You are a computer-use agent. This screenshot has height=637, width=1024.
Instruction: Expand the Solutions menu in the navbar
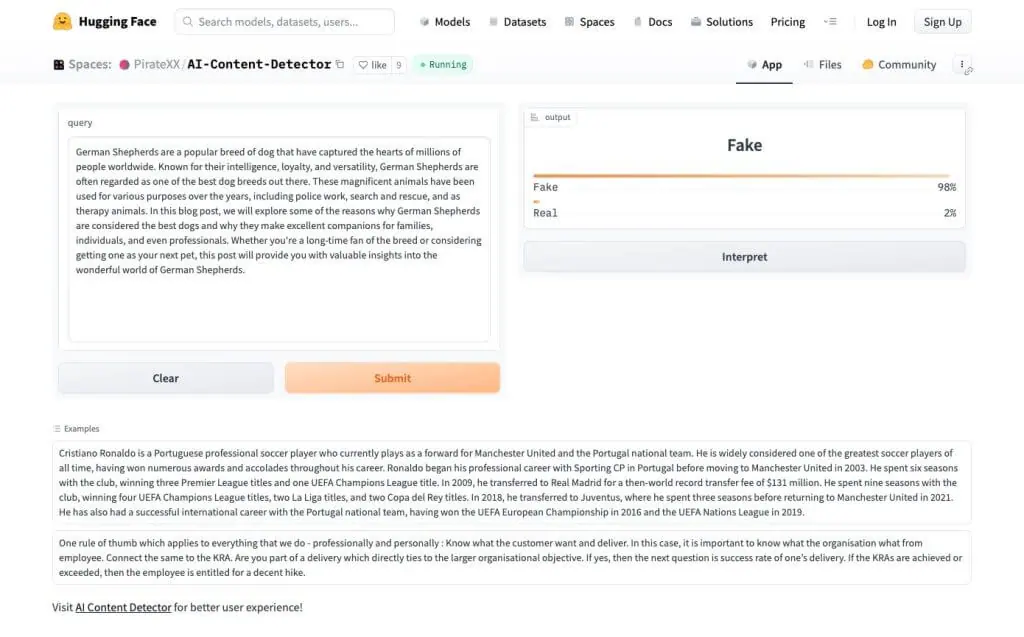pos(721,22)
